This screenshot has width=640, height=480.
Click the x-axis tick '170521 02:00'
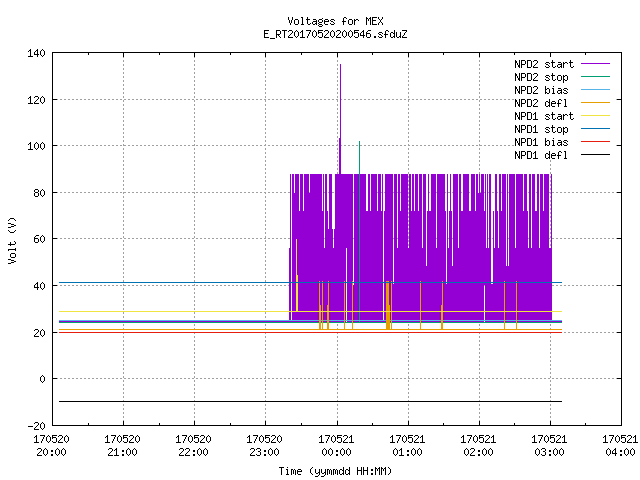478,446
